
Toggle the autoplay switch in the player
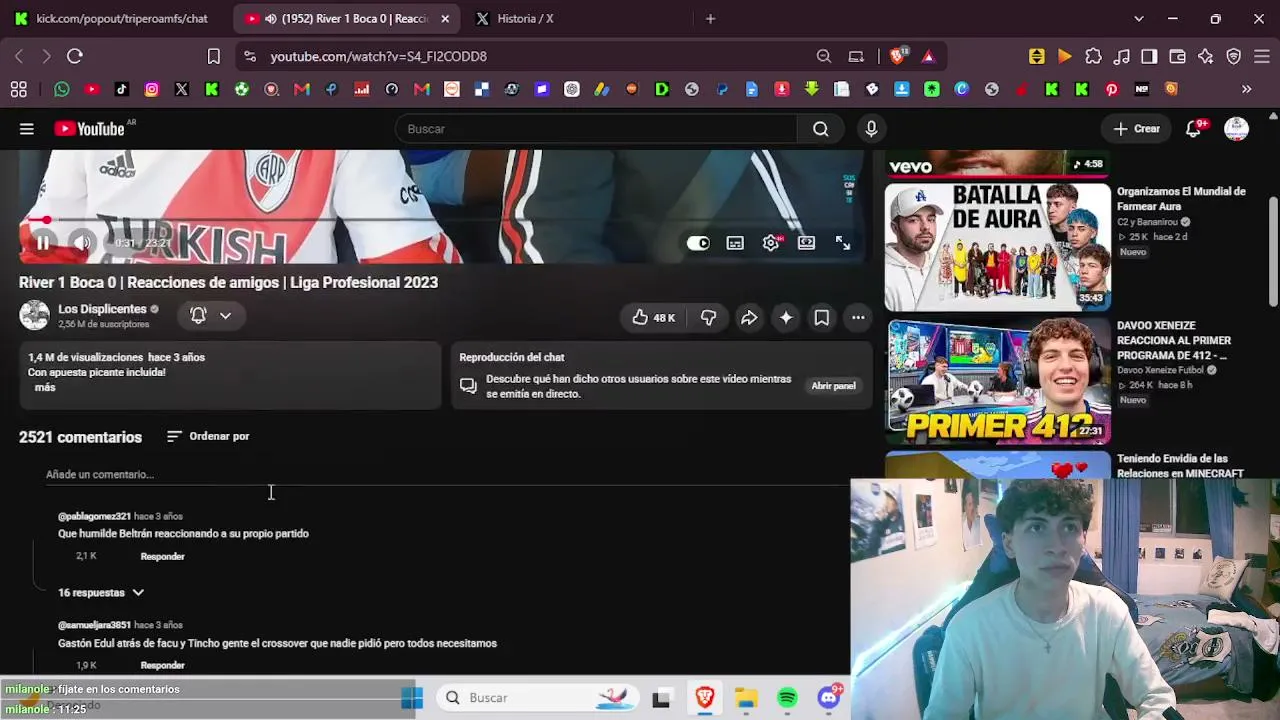click(x=698, y=243)
